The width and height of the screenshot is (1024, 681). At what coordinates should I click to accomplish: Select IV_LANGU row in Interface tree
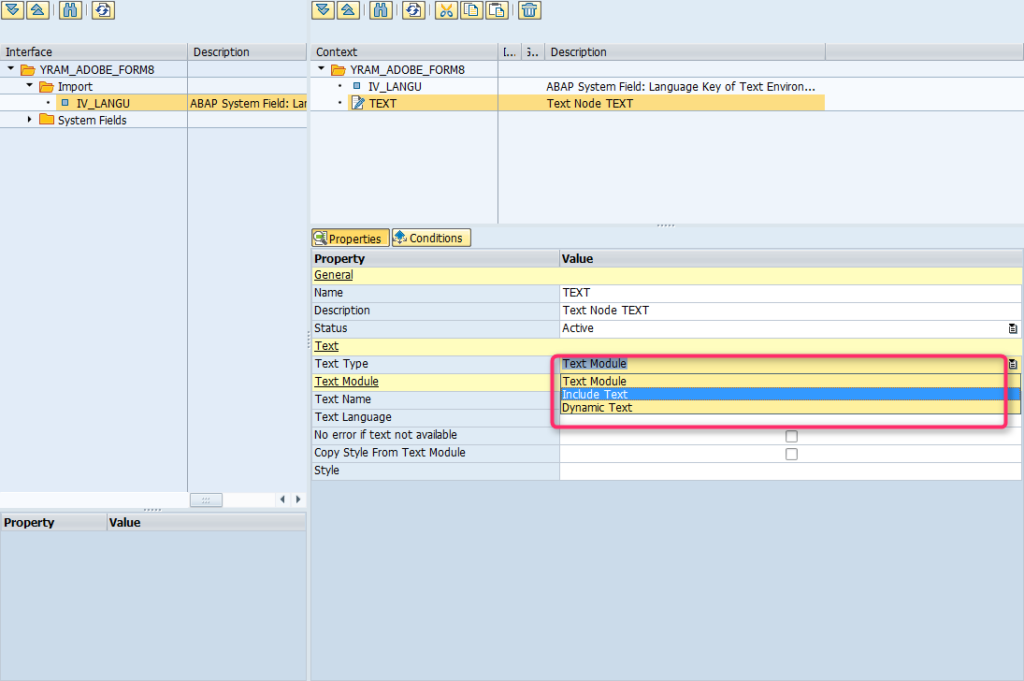coord(153,103)
